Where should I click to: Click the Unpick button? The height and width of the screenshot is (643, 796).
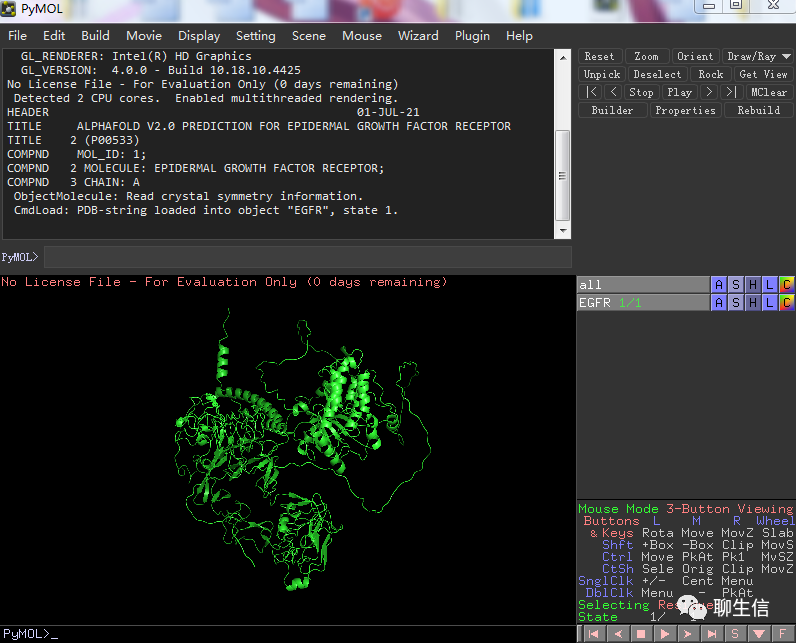tap(602, 74)
